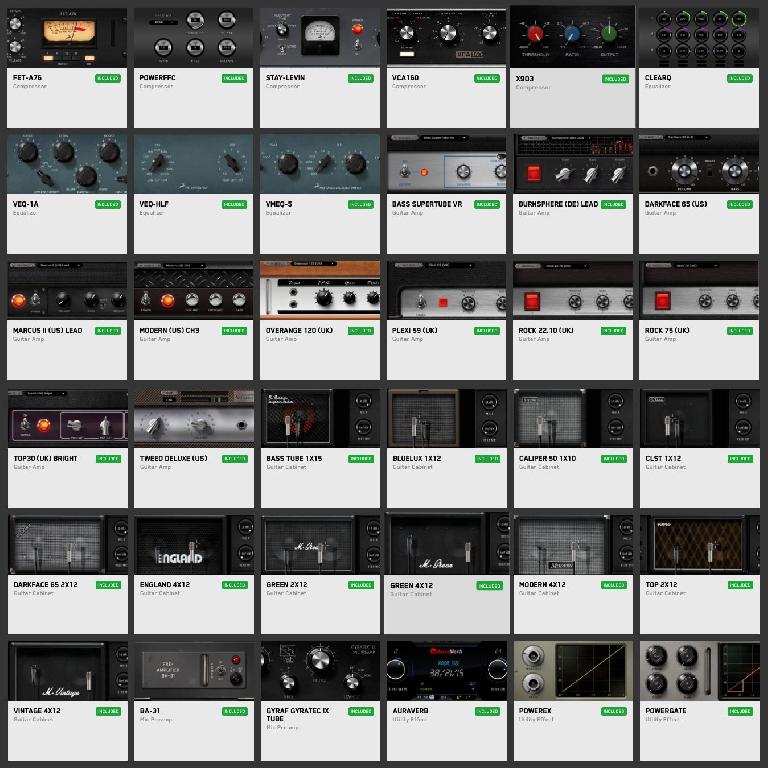Open the Auraverb effect thumbnail
The image size is (768, 768).
click(x=447, y=671)
